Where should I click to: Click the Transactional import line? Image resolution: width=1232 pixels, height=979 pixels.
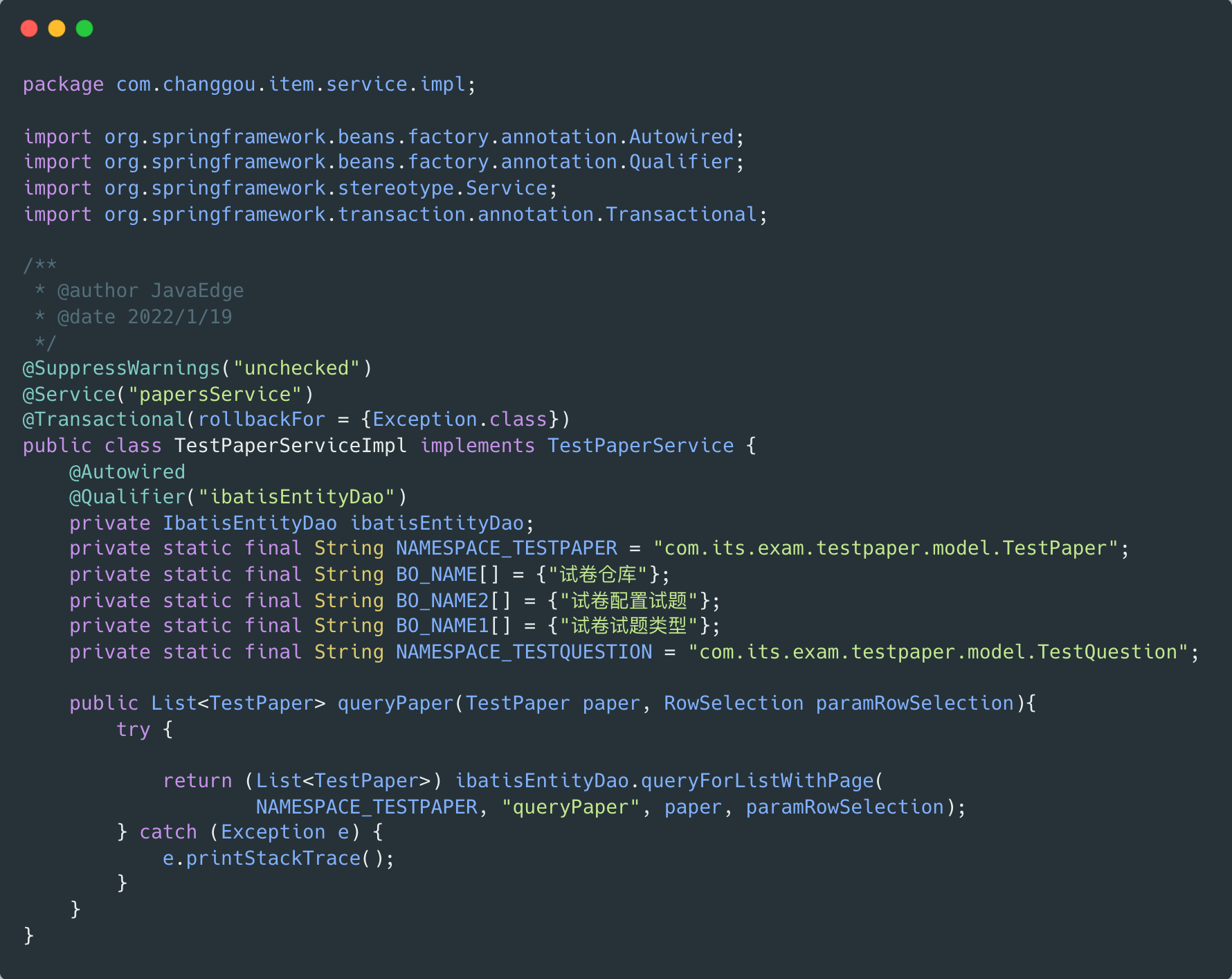coord(395,215)
